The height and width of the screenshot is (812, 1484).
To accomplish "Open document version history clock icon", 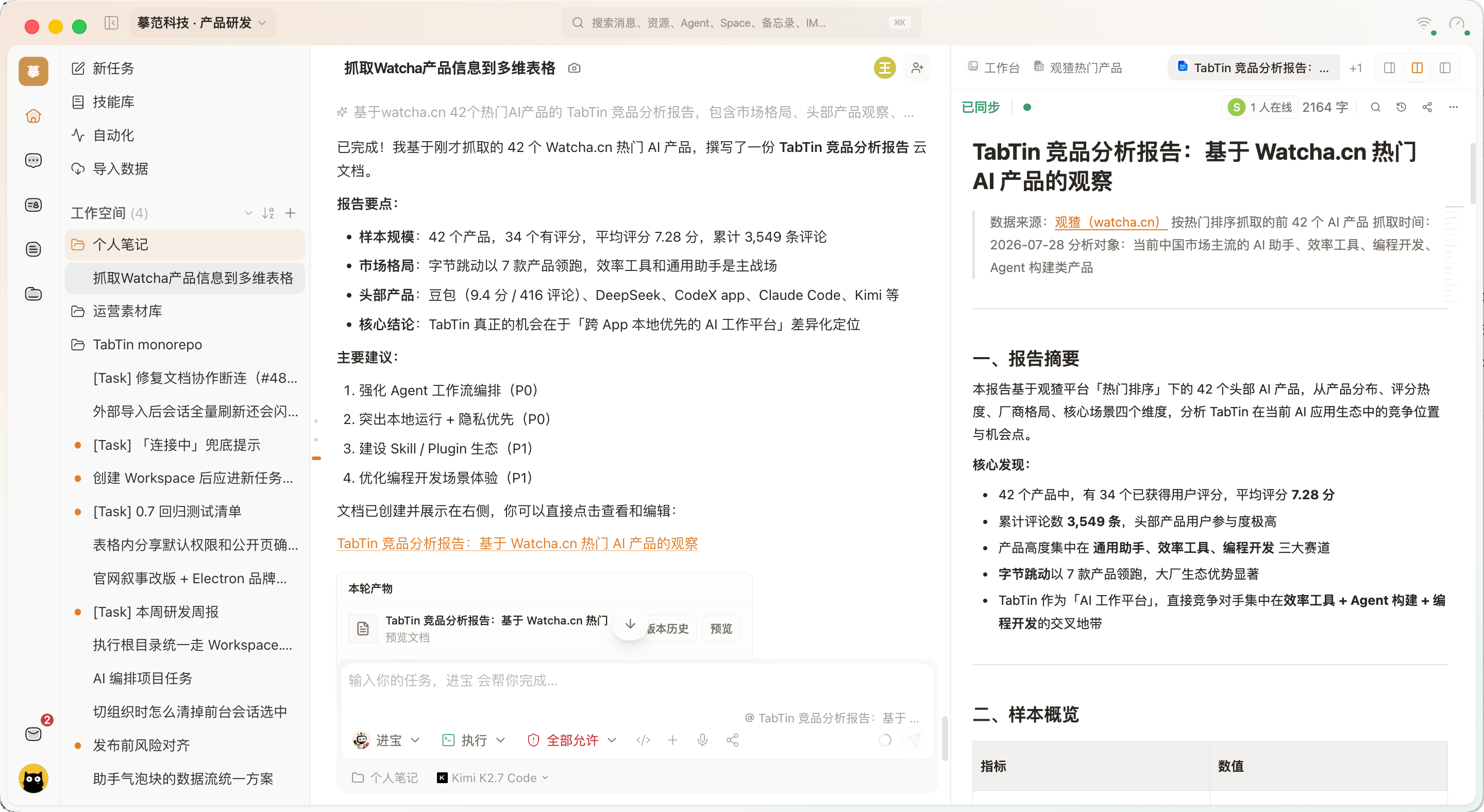I will point(1402,107).
